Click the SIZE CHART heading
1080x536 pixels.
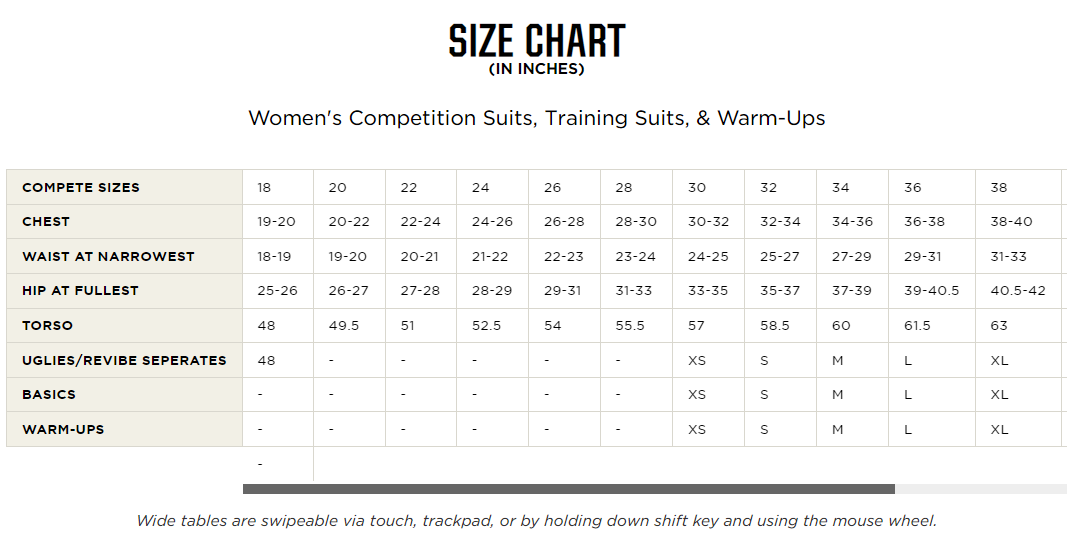click(537, 41)
